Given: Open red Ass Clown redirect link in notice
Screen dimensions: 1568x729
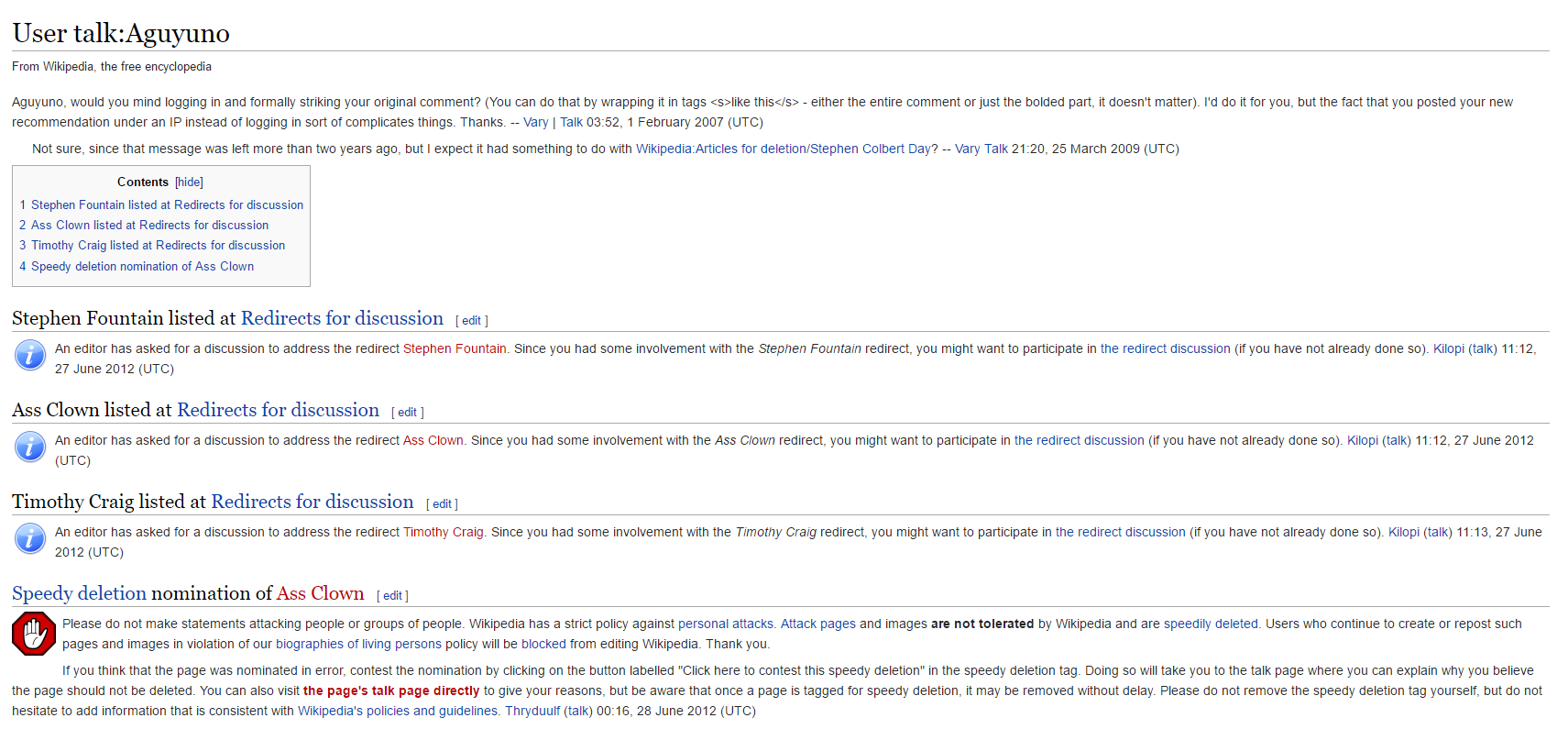Looking at the screenshot, I should (x=433, y=440).
